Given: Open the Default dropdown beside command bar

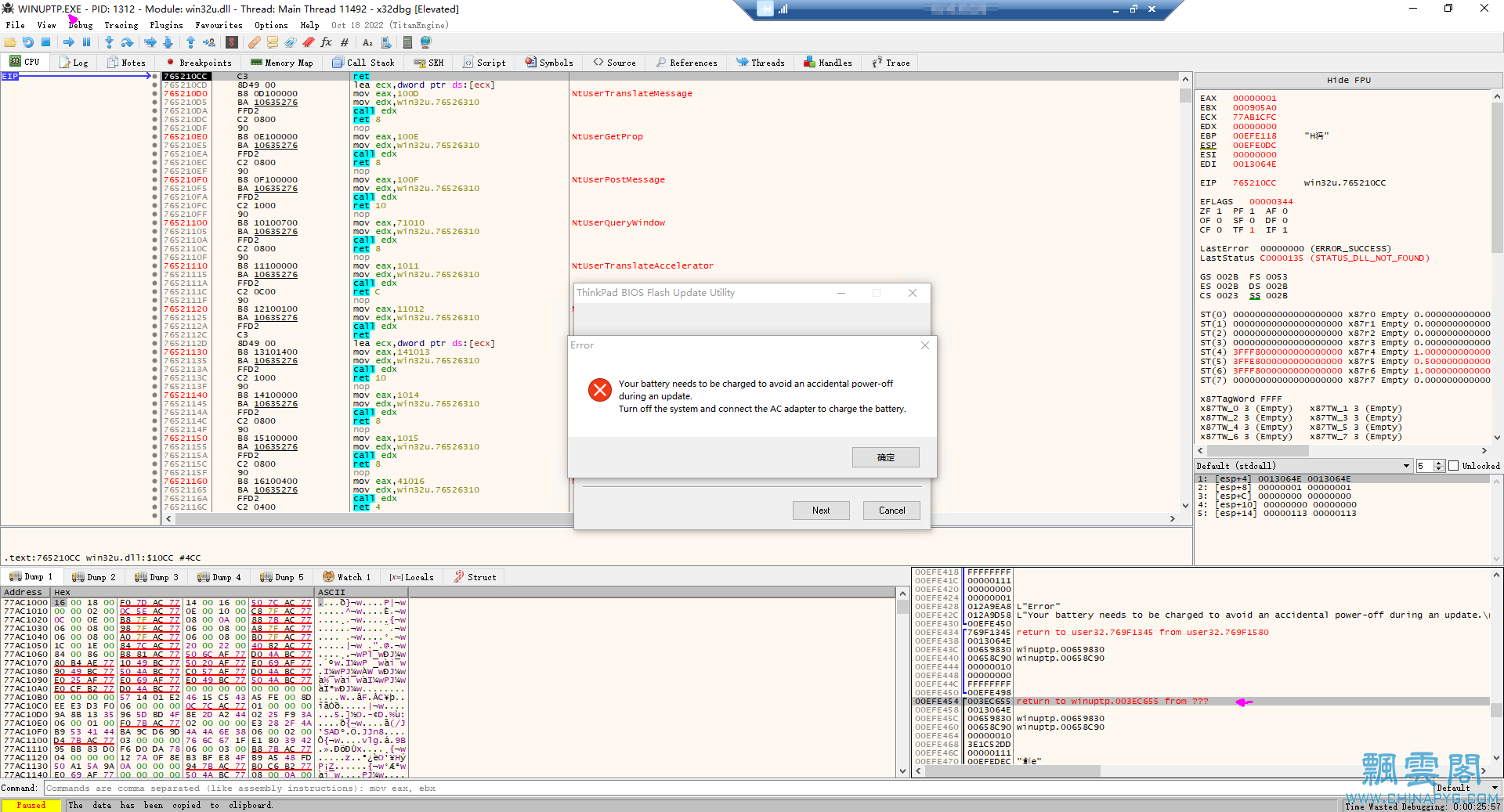Looking at the screenshot, I should [x=1467, y=788].
